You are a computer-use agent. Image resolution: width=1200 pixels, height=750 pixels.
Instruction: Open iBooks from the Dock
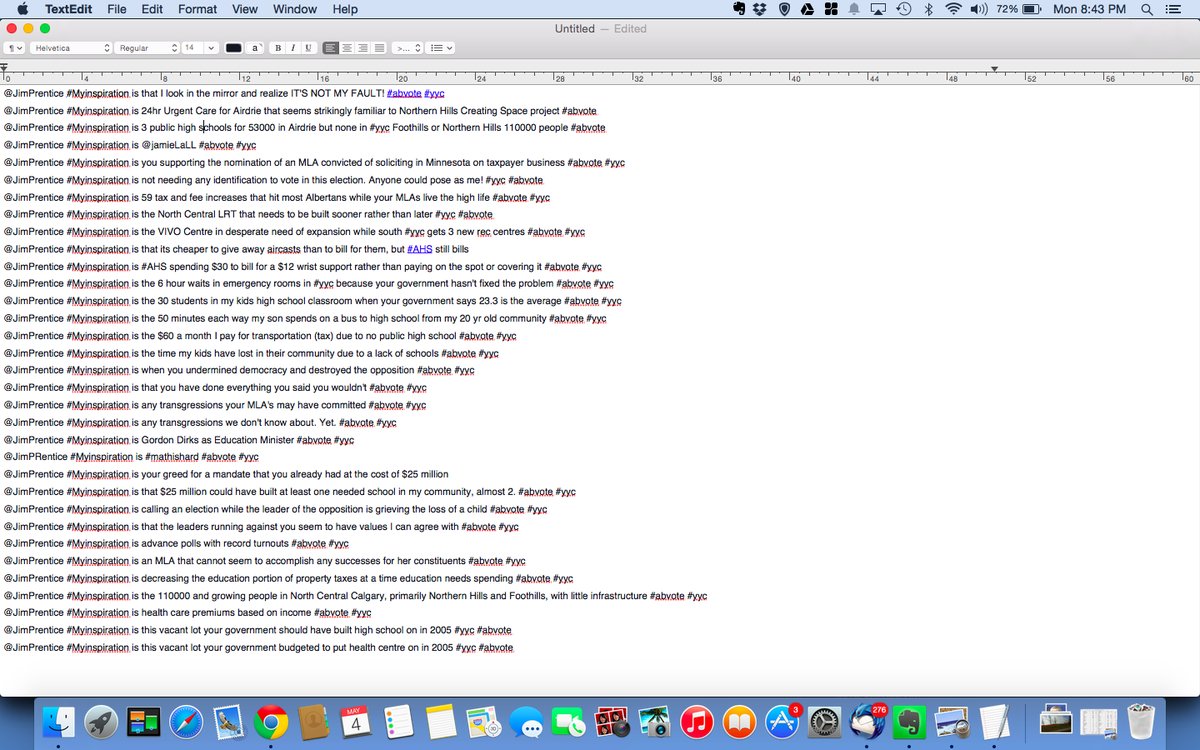click(x=739, y=722)
